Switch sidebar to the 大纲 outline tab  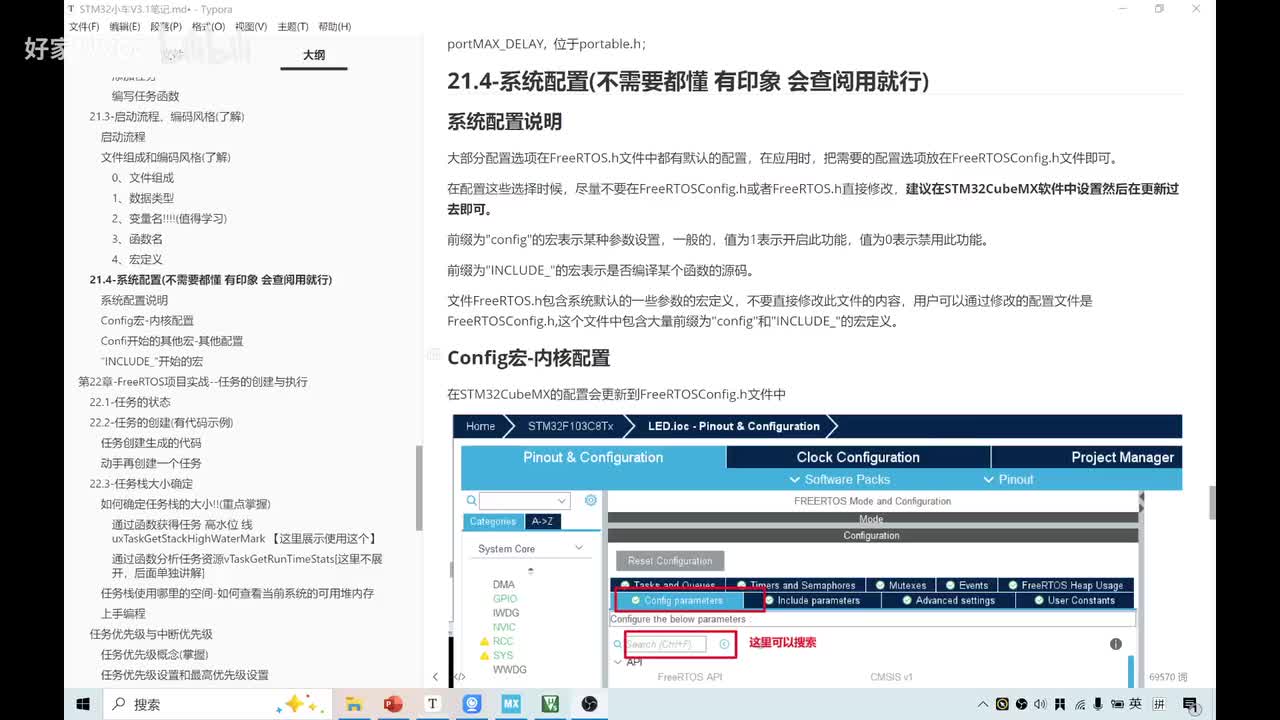pyautogui.click(x=314, y=55)
